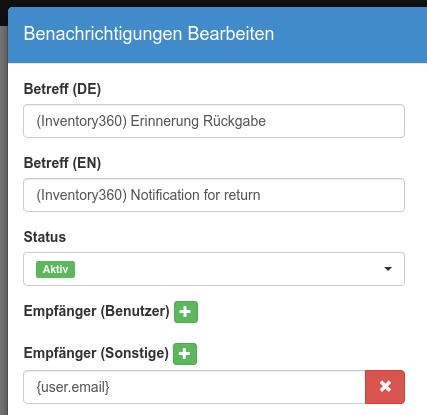The width and height of the screenshot is (427, 415).
Task: Click the green Aktiv status badge
Action: 55,269
